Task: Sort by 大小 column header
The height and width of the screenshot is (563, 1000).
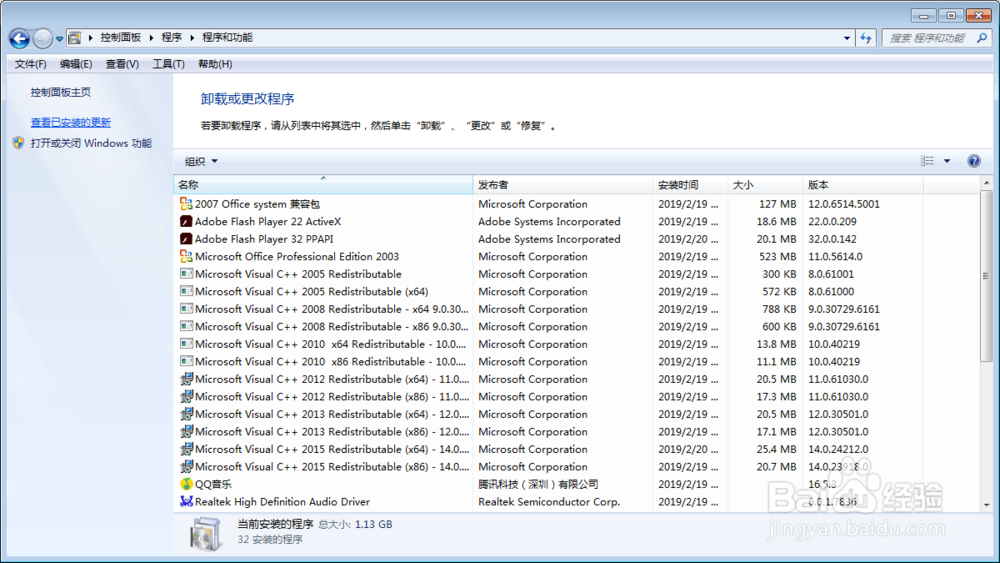Action: click(765, 185)
